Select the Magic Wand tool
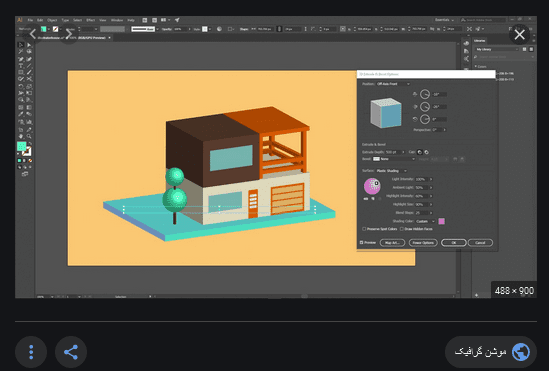549x371 pixels. tap(21, 51)
